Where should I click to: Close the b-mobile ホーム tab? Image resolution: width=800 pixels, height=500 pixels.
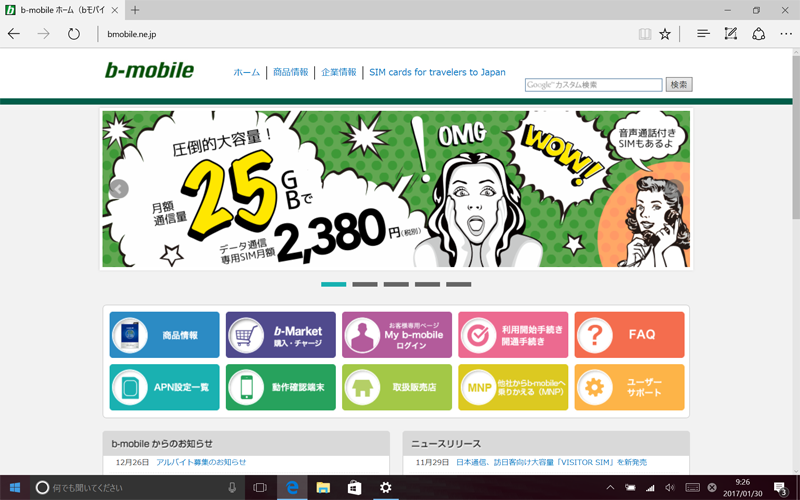click(115, 10)
